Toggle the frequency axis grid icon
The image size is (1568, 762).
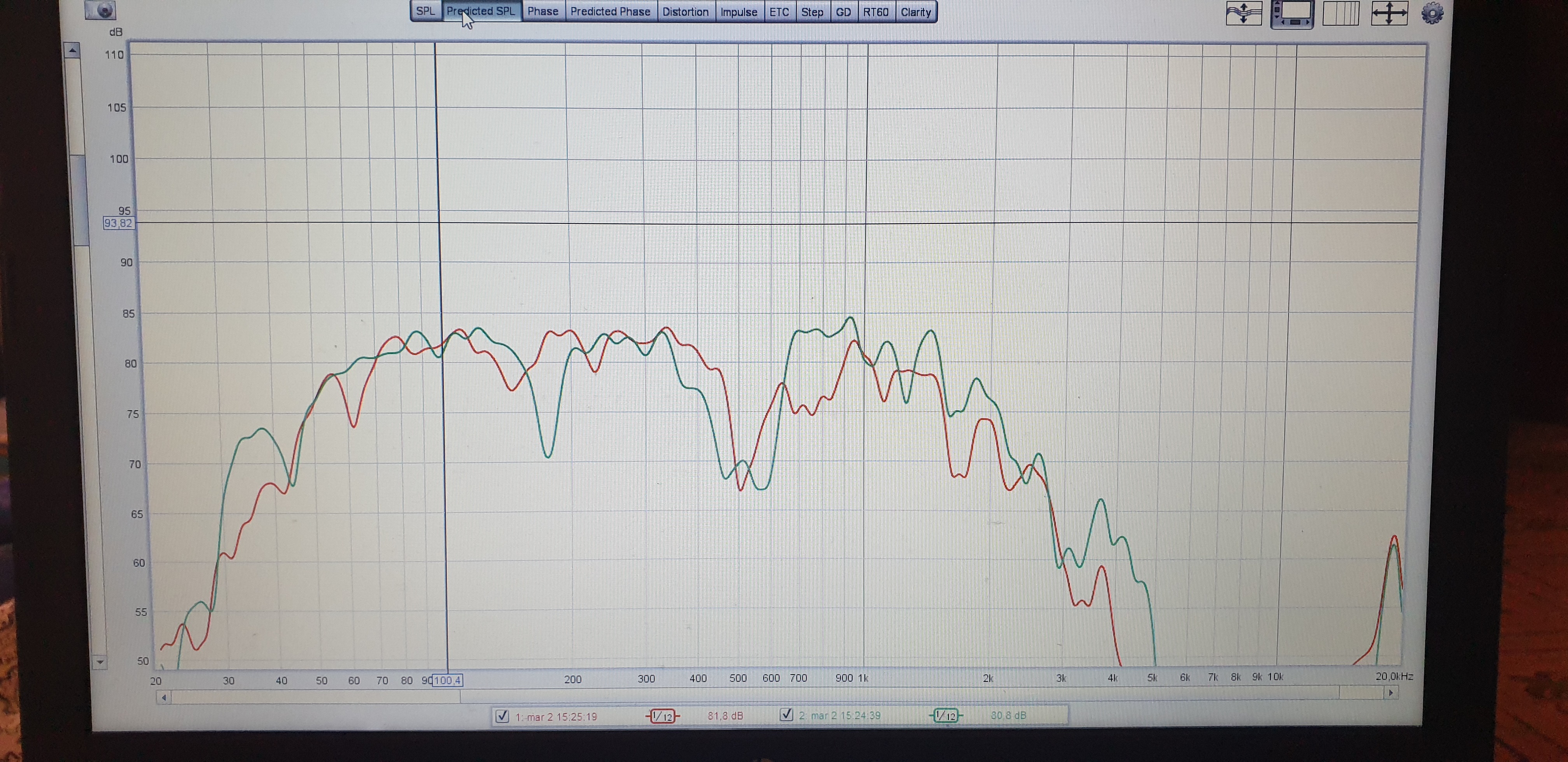pyautogui.click(x=1341, y=13)
